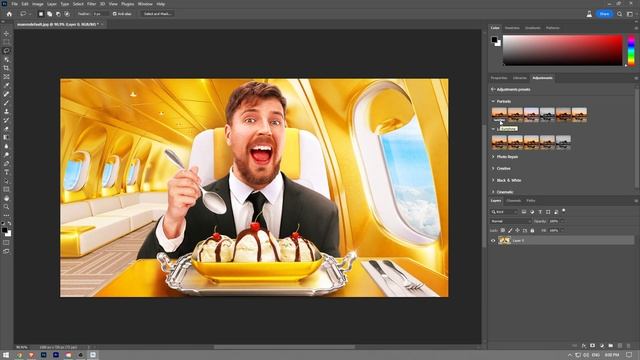Image resolution: width=640 pixels, height=360 pixels.
Task: Click the rainbow hue slider strip
Action: tap(631, 50)
